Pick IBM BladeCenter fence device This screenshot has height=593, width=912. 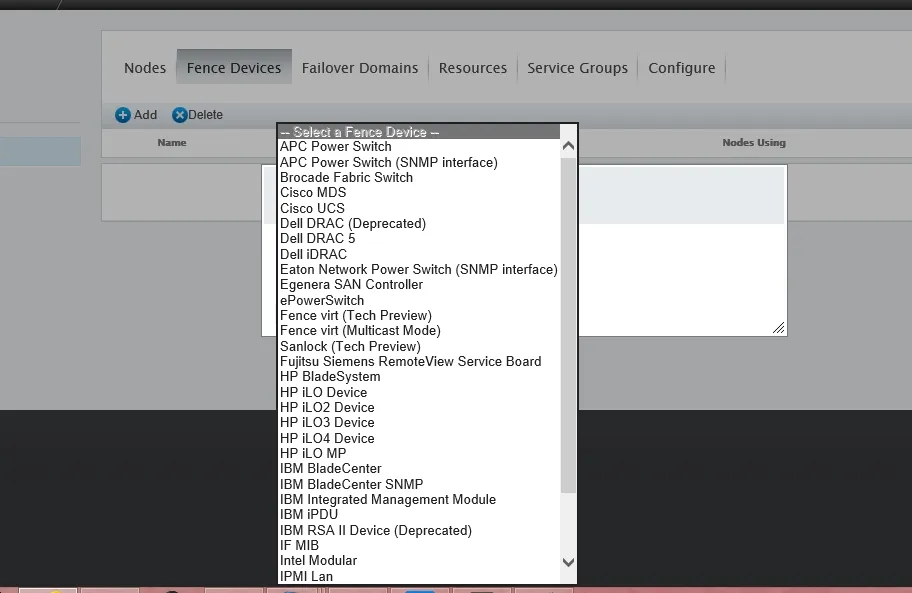[419, 468]
